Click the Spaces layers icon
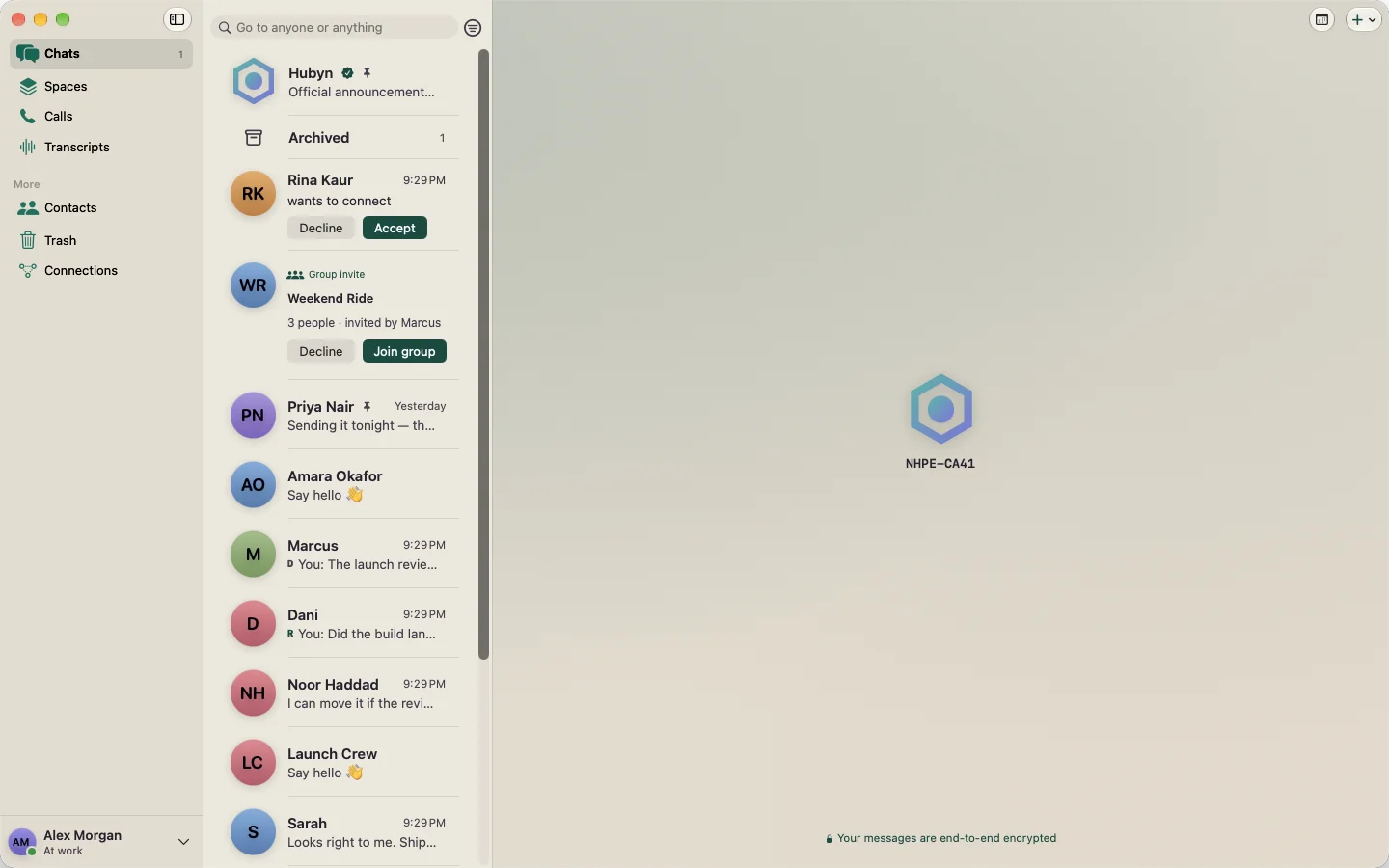This screenshot has width=1389, height=868. click(x=28, y=86)
